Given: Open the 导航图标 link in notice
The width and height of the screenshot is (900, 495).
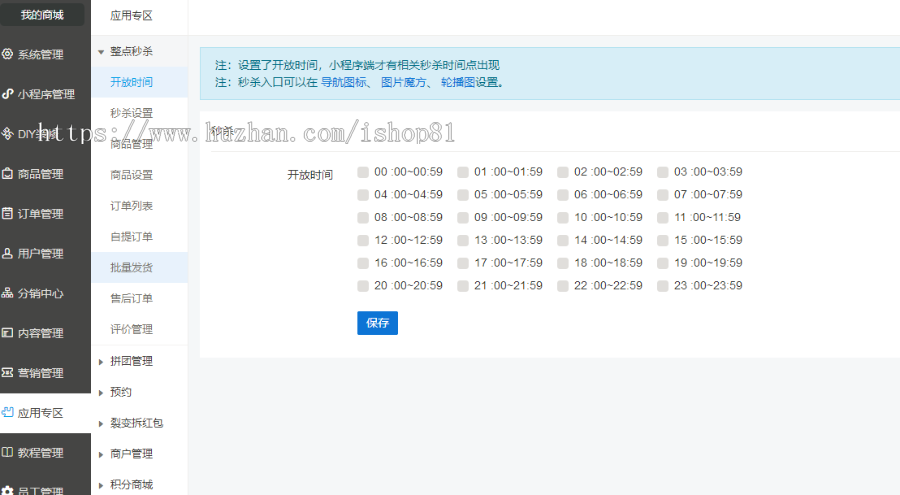Looking at the screenshot, I should [x=342, y=83].
